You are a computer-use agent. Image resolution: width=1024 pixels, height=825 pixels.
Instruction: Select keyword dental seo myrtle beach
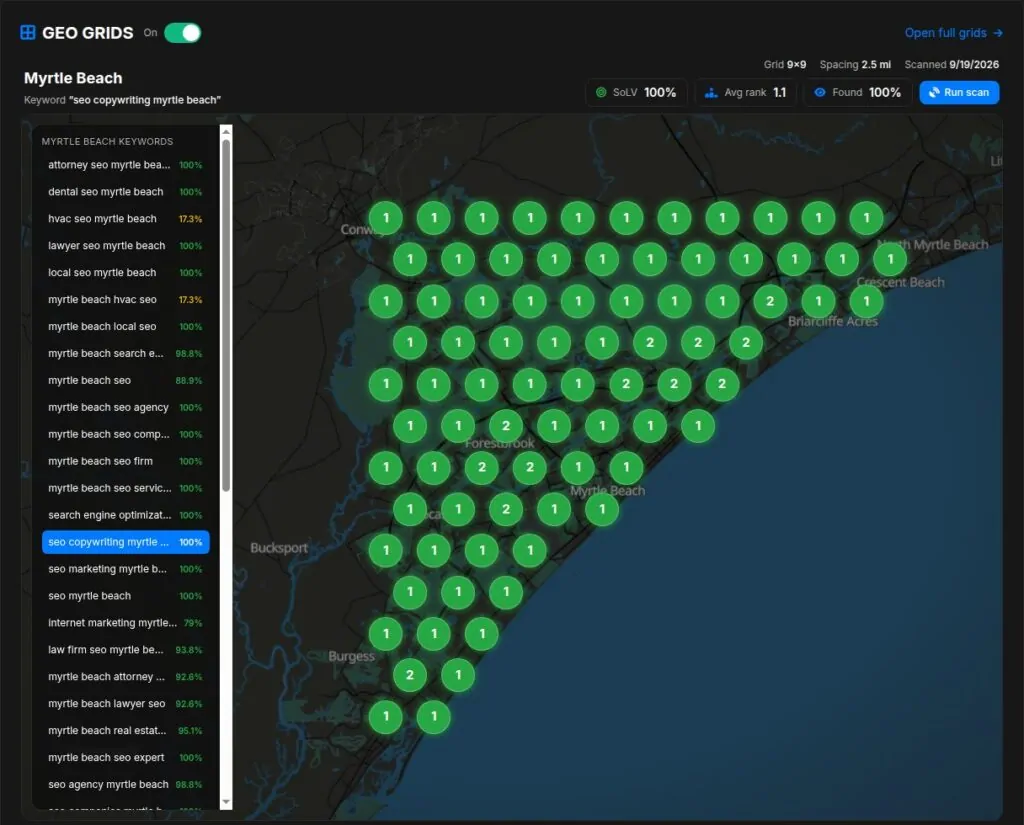pos(125,191)
